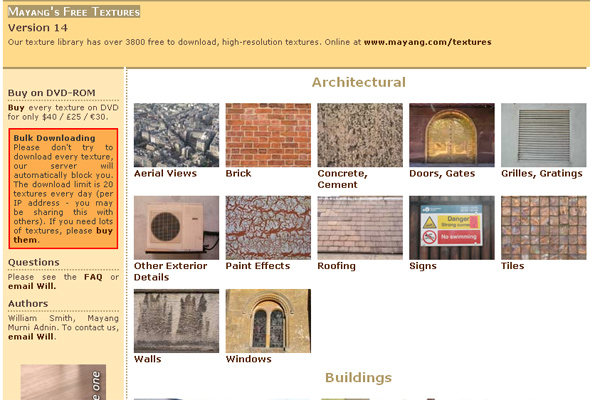The width and height of the screenshot is (600, 400).
Task: Open the Brick texture thumbnail
Action: tap(268, 135)
